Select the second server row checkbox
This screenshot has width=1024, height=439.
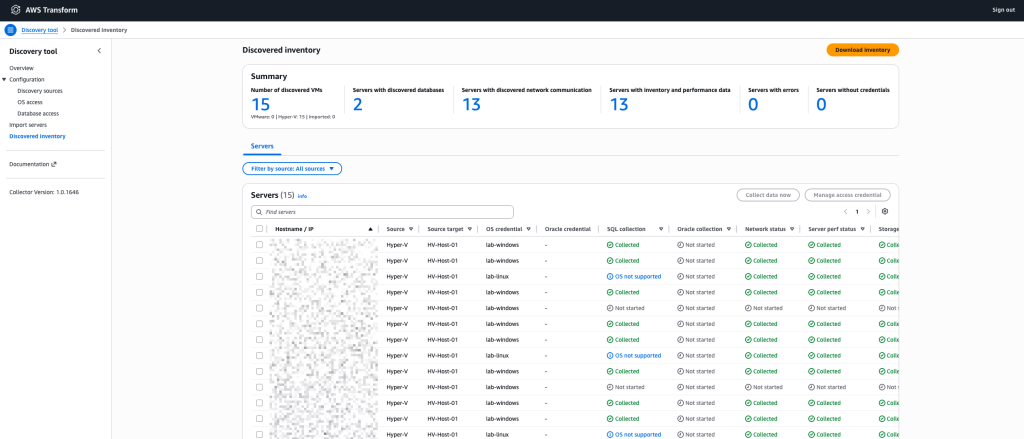coord(259,261)
